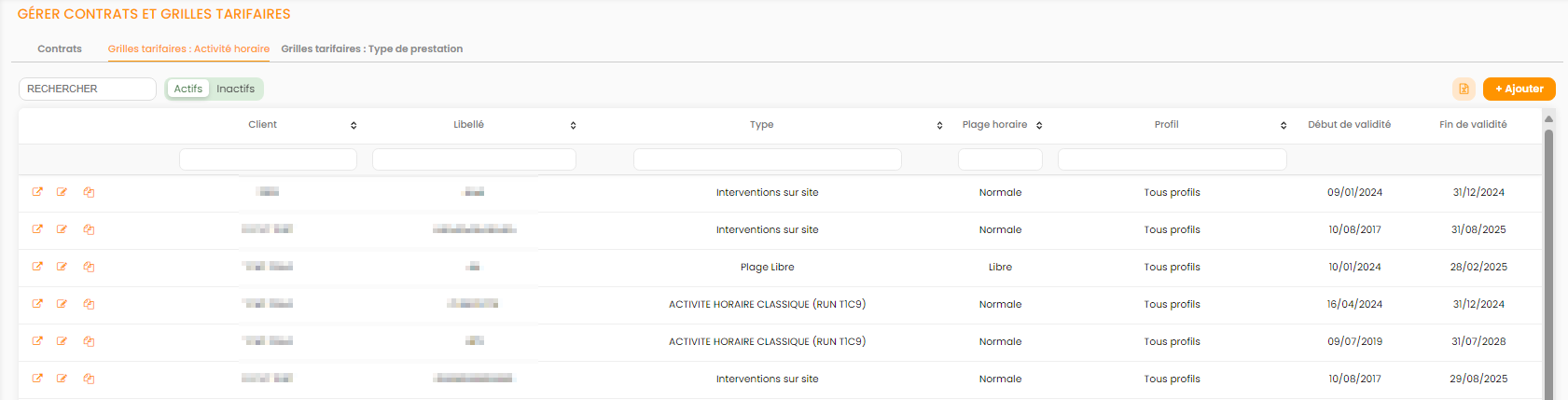Sort table by Type column arrows
Image resolution: width=1568 pixels, height=400 pixels.
[939, 125]
